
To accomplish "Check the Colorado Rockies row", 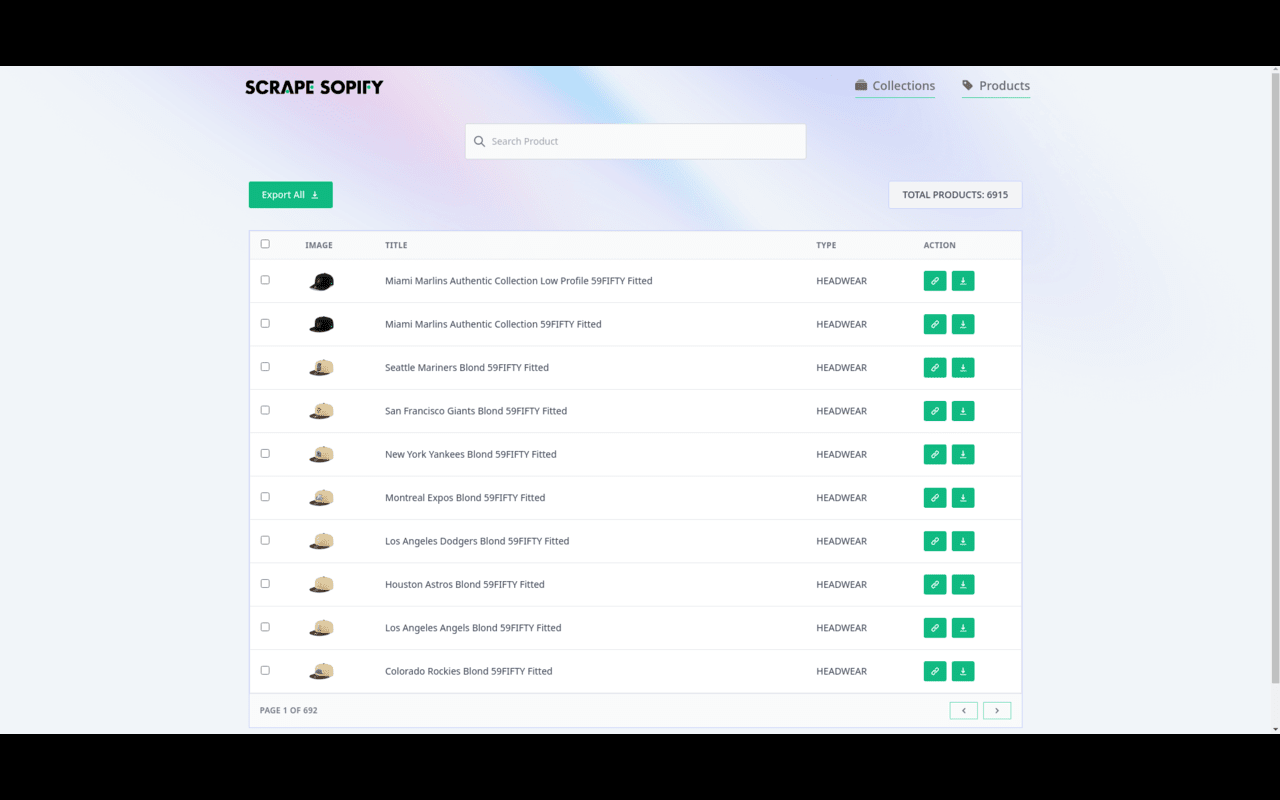I will pos(265,670).
